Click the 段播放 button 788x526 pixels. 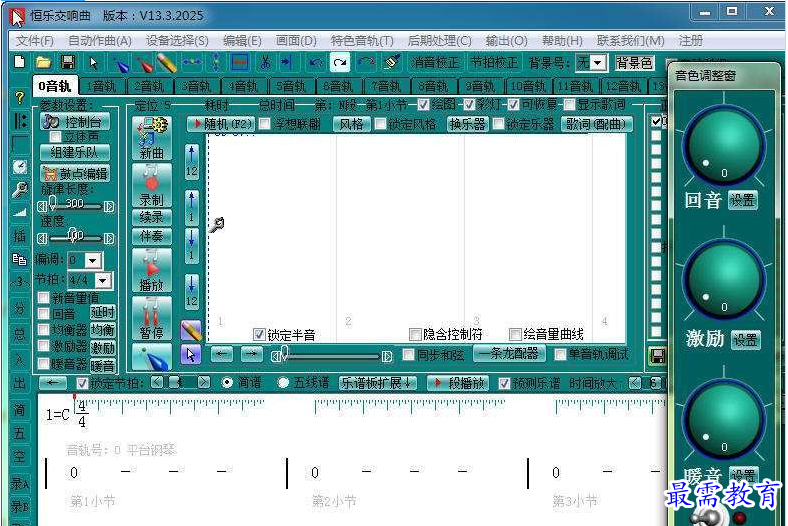[x=458, y=383]
